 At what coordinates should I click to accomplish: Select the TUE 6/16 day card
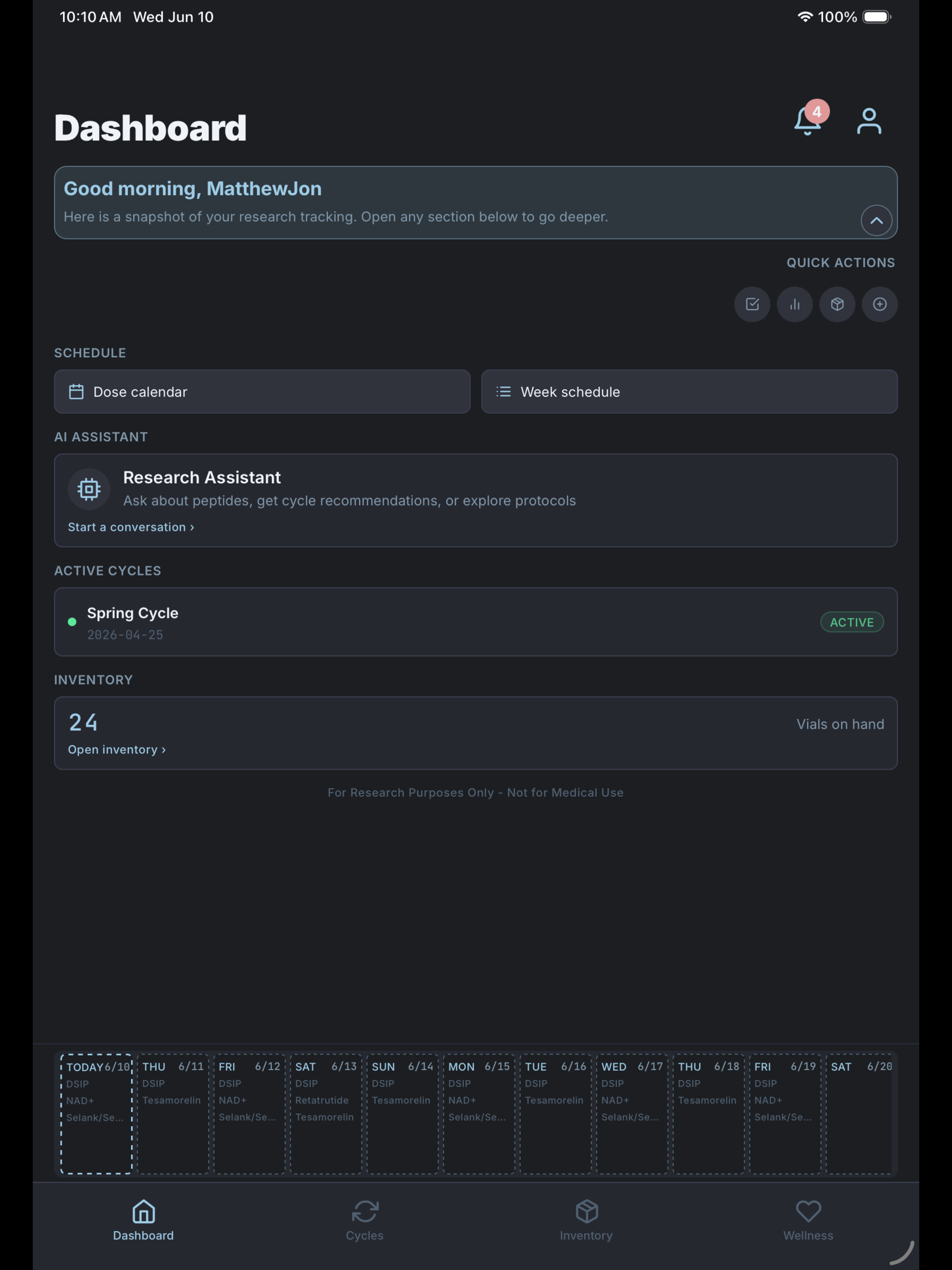pyautogui.click(x=555, y=1113)
